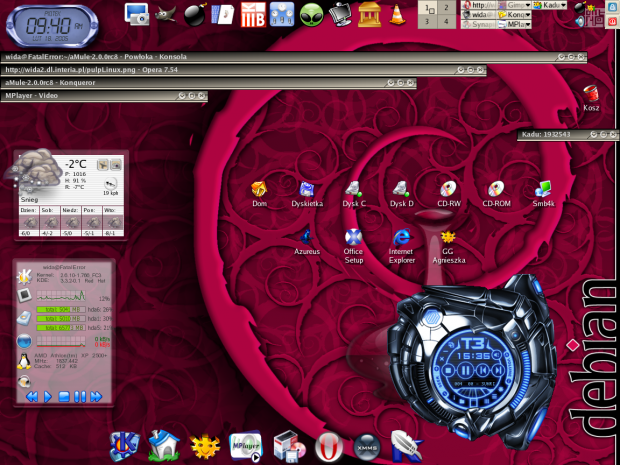The image size is (620, 465).
Task: Open VLC traffic cone launcher
Action: click(397, 14)
